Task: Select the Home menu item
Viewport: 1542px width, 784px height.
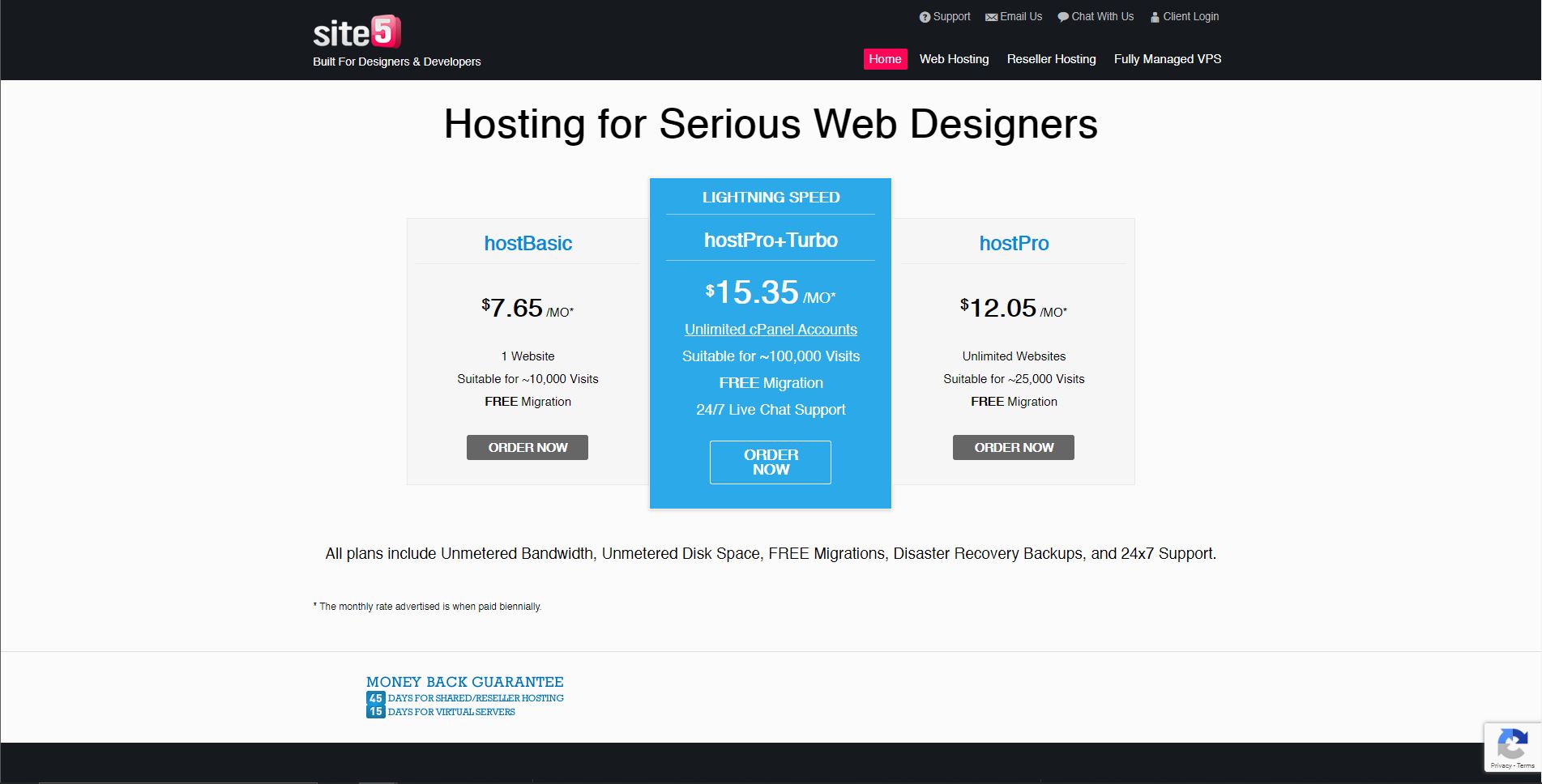Action: point(885,59)
